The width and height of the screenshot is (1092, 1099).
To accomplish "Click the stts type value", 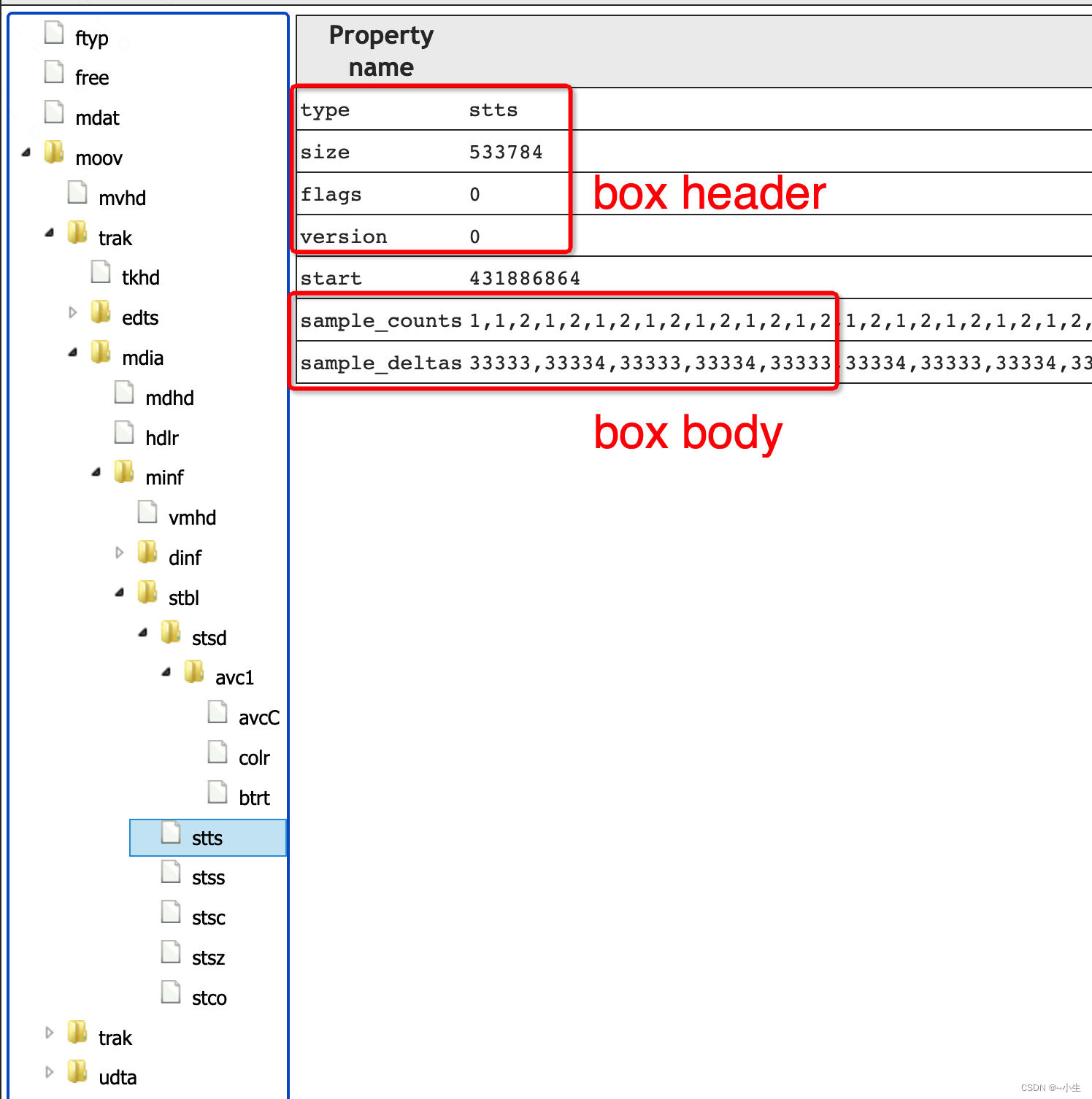I will point(493,109).
